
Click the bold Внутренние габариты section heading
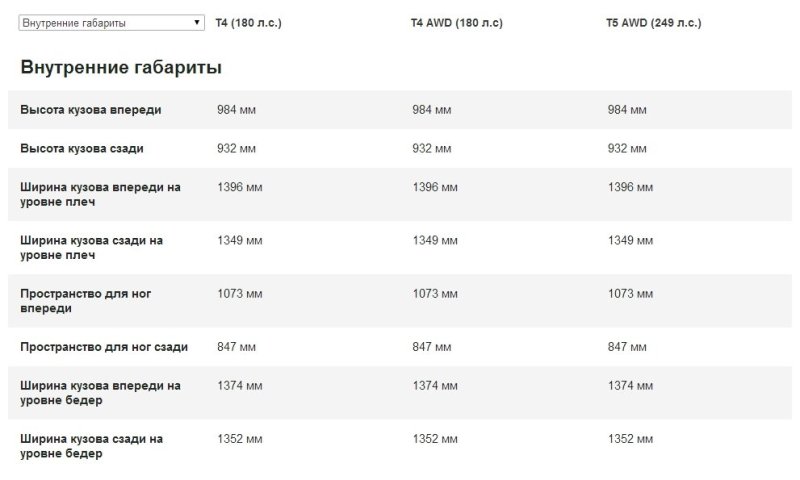pyautogui.click(x=121, y=68)
